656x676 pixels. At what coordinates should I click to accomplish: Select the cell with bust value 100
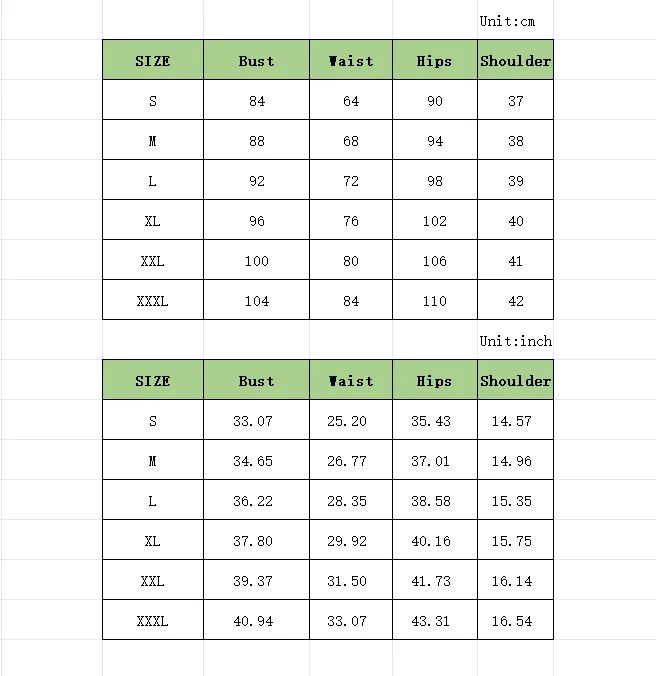[256, 260]
